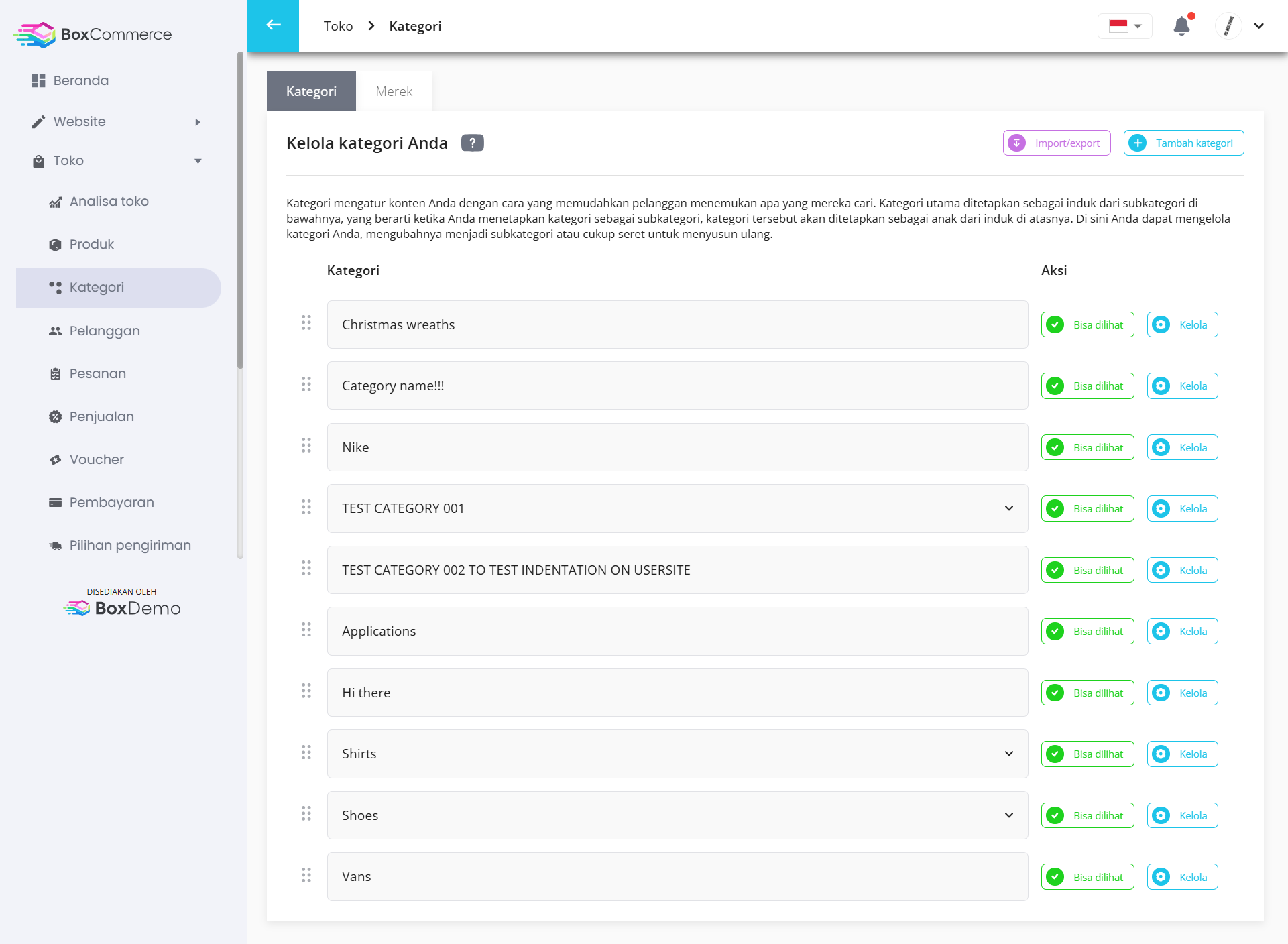Click Kelola for TEST CATEGORY 001

[1182, 508]
